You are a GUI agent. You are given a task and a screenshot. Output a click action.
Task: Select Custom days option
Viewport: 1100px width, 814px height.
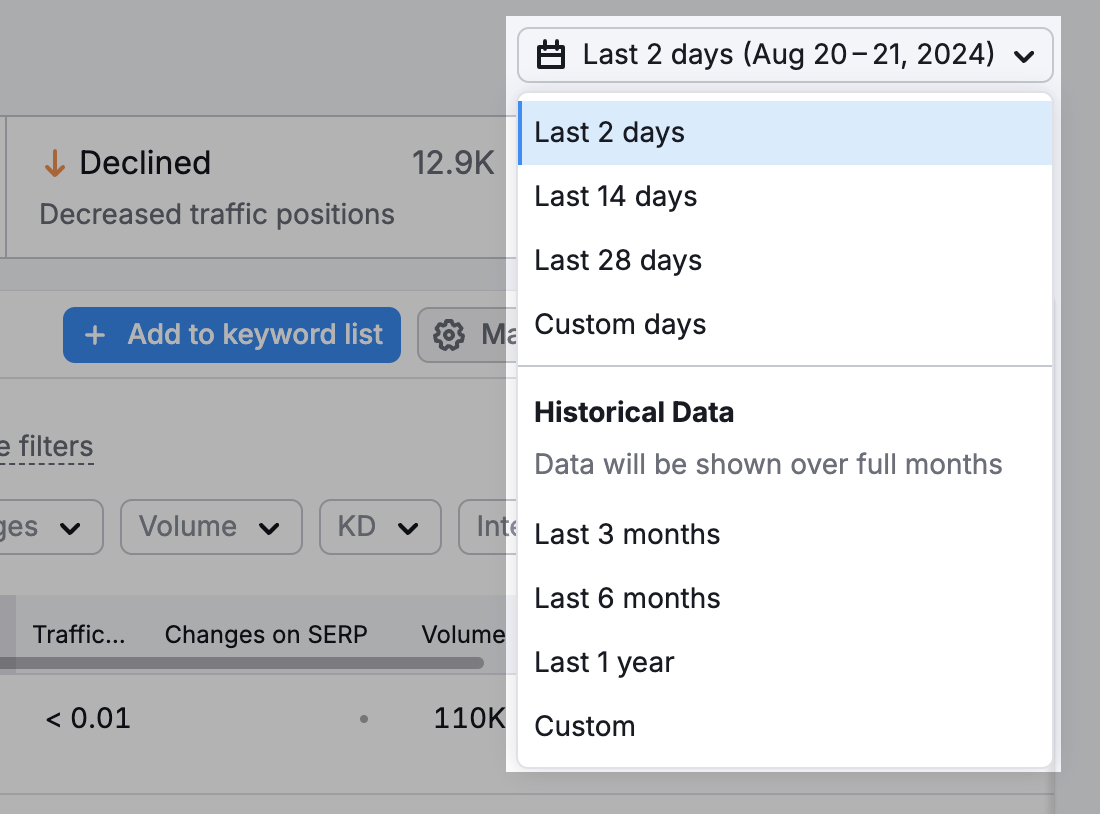coord(620,325)
